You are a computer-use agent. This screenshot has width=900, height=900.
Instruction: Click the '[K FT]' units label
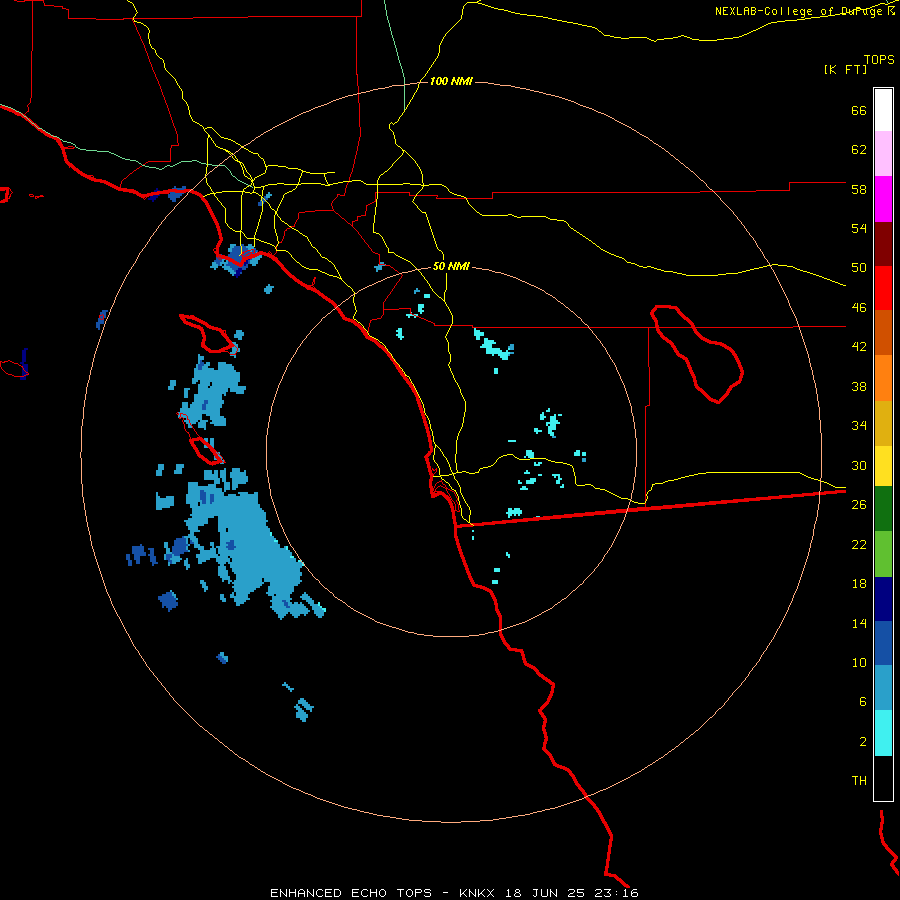tap(845, 69)
